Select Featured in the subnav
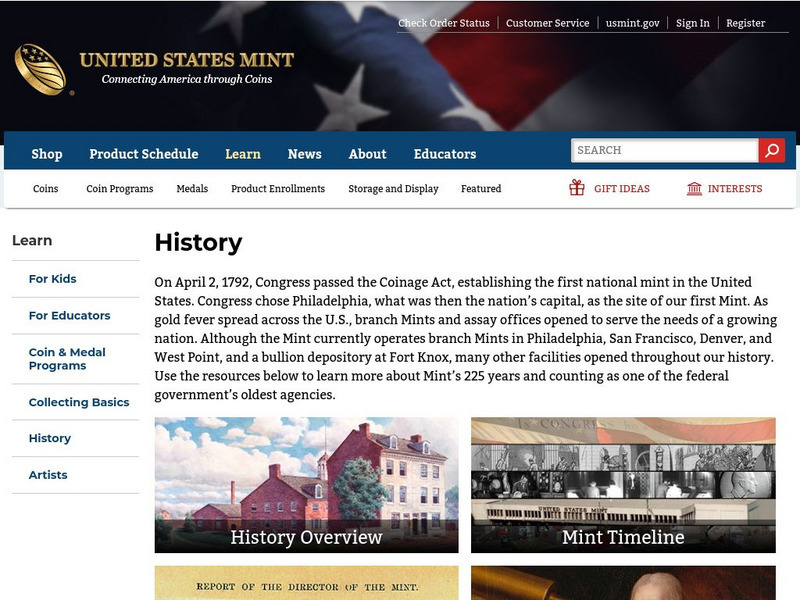The width and height of the screenshot is (800, 600). tap(481, 188)
